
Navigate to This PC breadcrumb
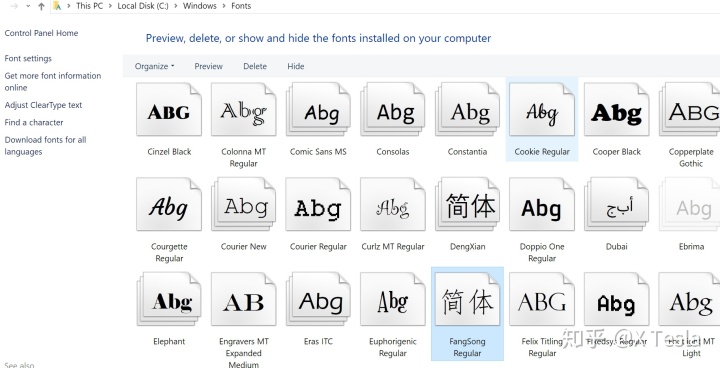tap(90, 6)
